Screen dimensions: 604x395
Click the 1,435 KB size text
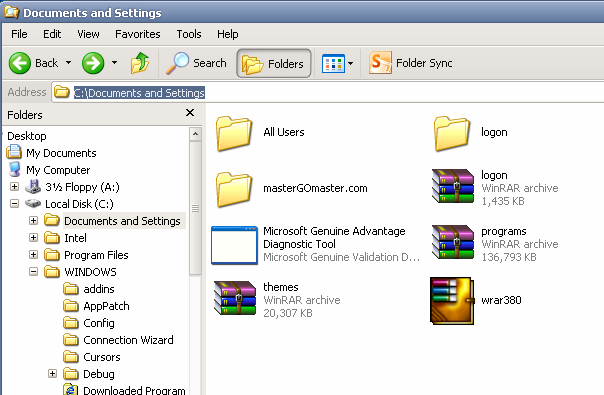point(503,201)
